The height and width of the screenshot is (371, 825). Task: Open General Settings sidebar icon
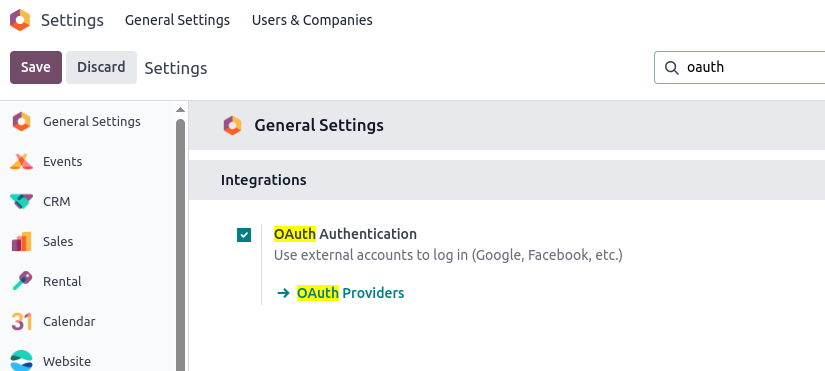[22, 122]
